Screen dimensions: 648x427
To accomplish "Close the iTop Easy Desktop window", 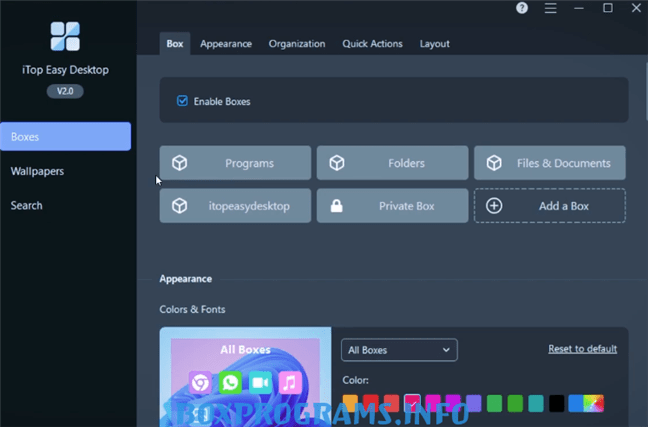I will click(x=636, y=8).
